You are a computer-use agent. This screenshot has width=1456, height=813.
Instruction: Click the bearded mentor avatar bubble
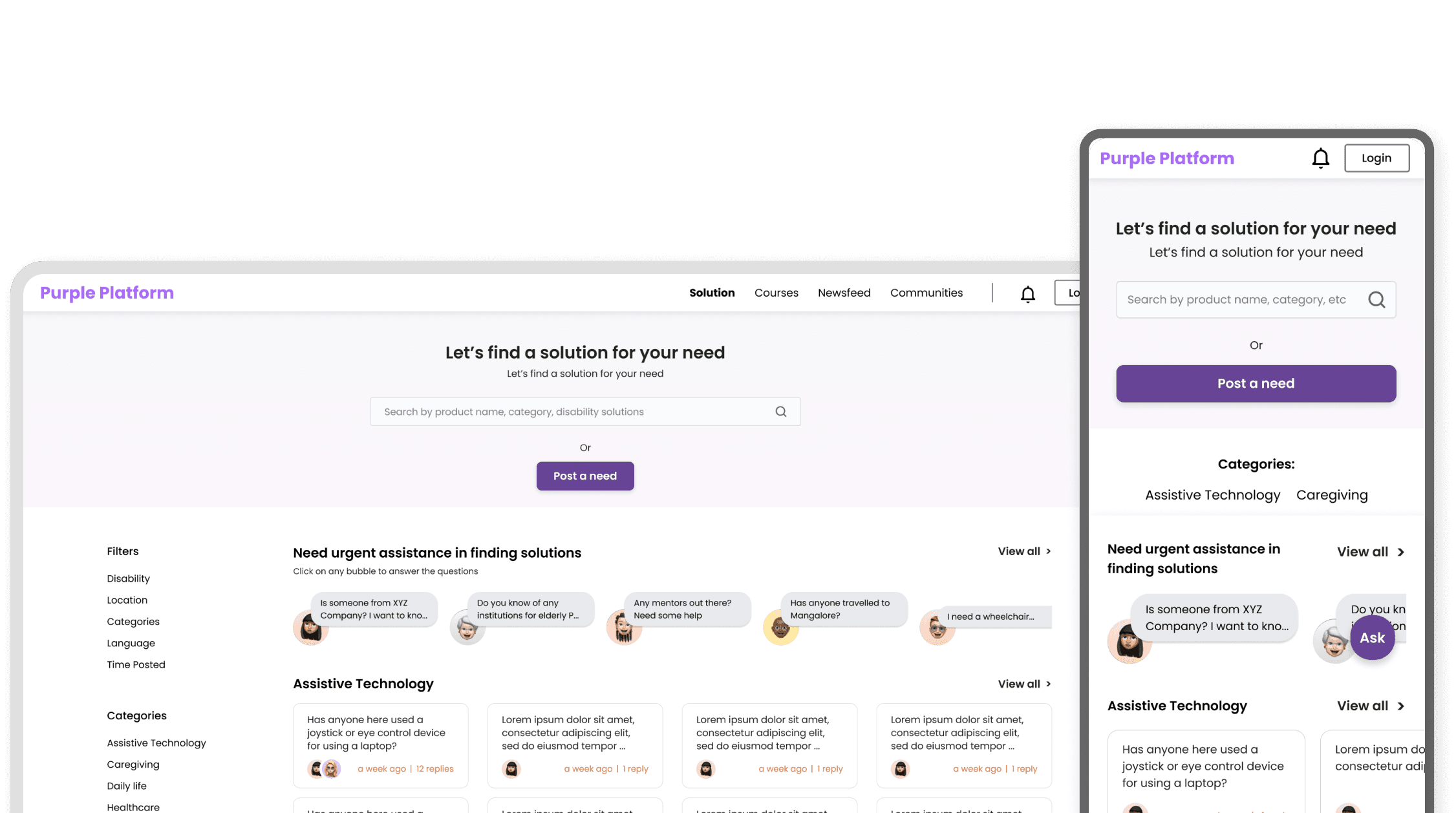click(x=624, y=628)
